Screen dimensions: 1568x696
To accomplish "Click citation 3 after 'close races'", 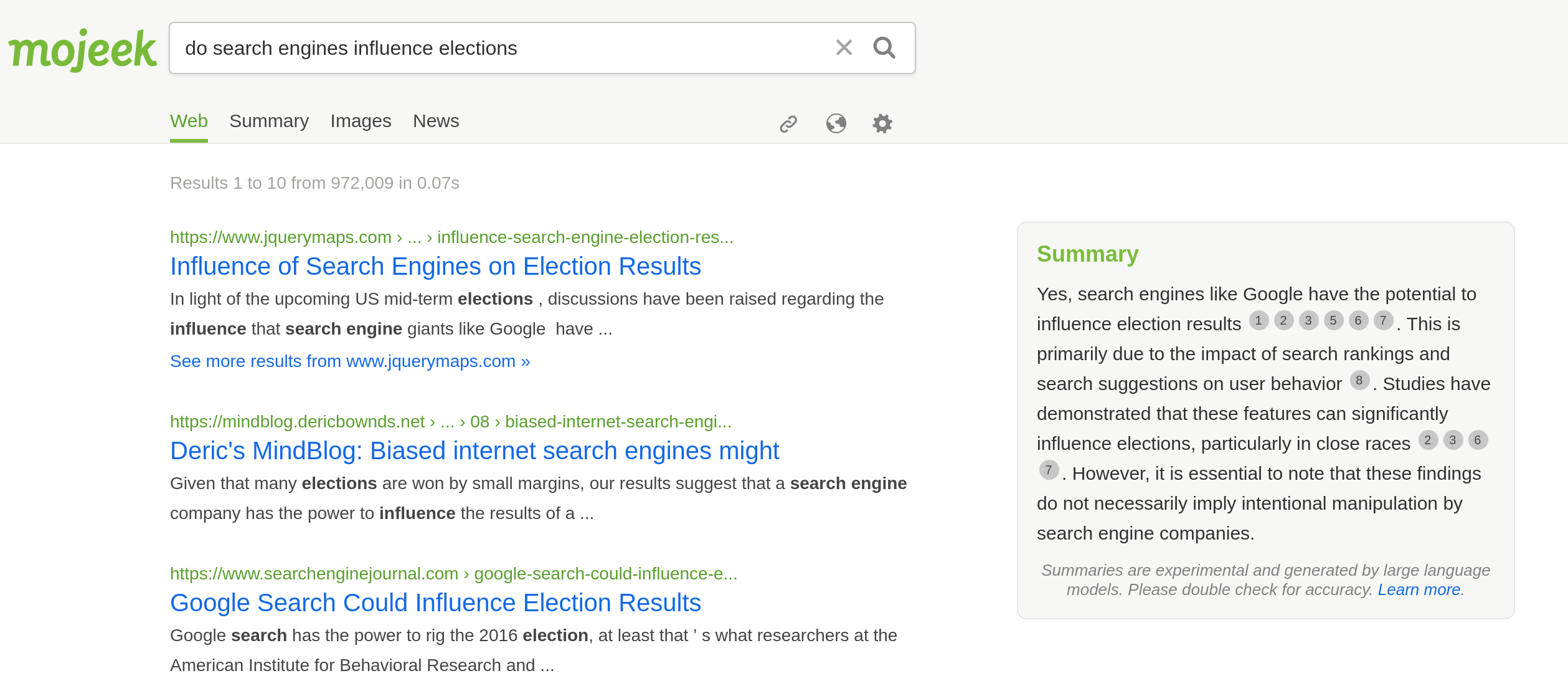I will [x=1453, y=440].
